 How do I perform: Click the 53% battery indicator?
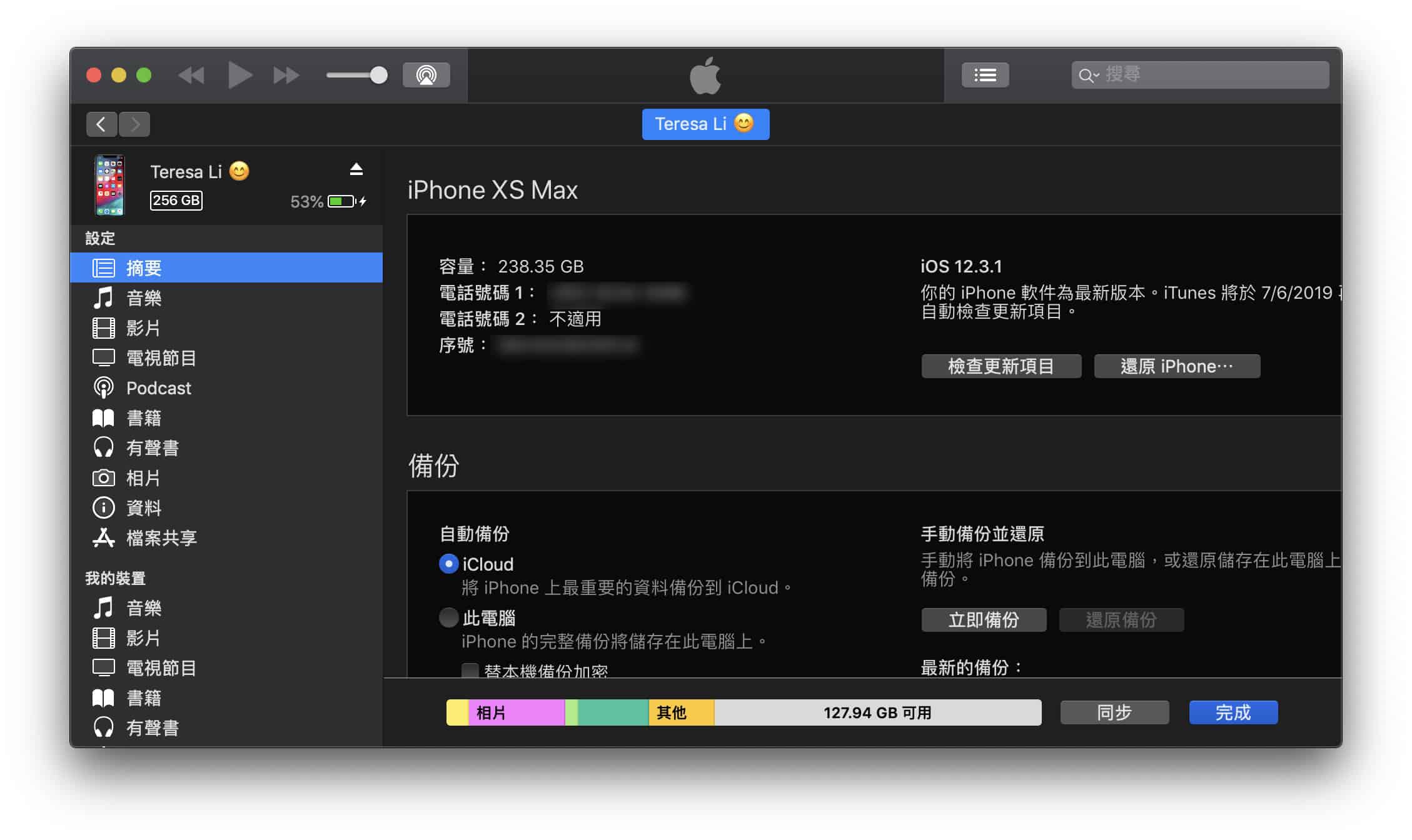(x=328, y=201)
